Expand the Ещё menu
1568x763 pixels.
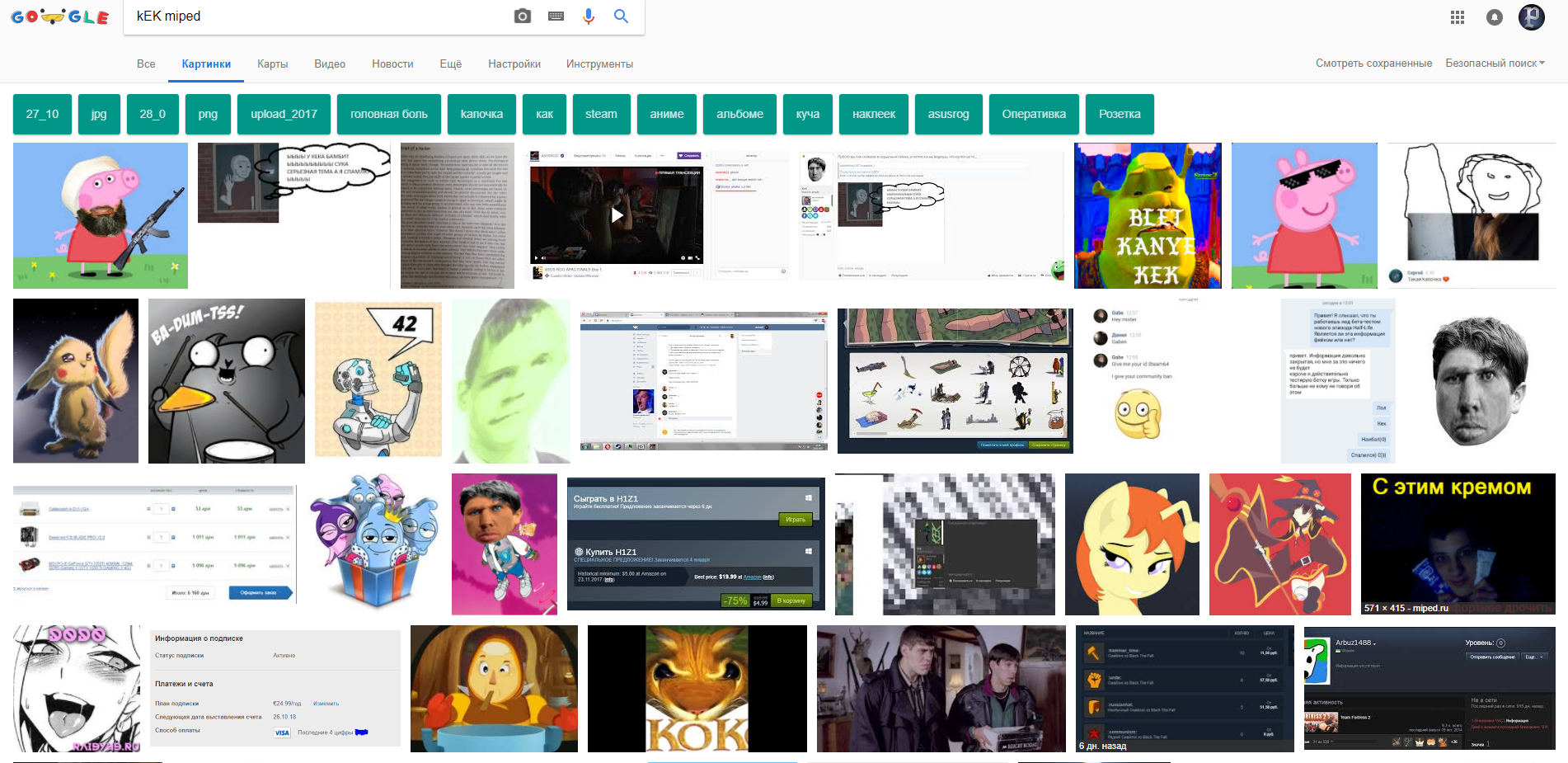[x=451, y=64]
